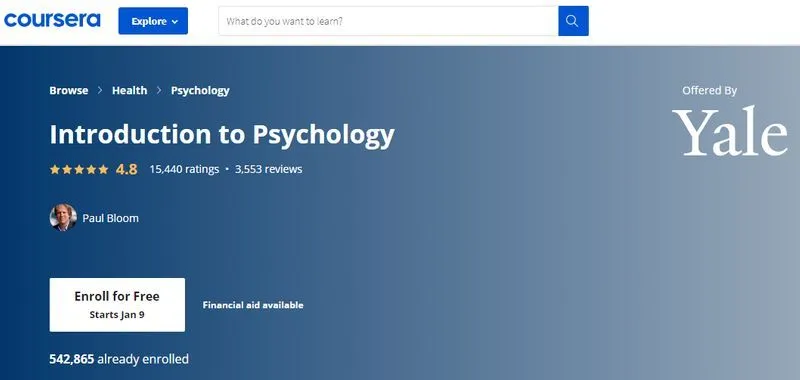Click Paul Bloom's profile photo
The height and width of the screenshot is (380, 800).
pos(63,217)
